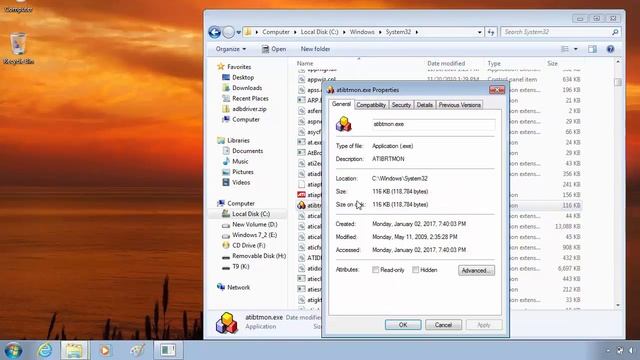Select Local Disk (C:) drive

pyautogui.click(x=251, y=214)
